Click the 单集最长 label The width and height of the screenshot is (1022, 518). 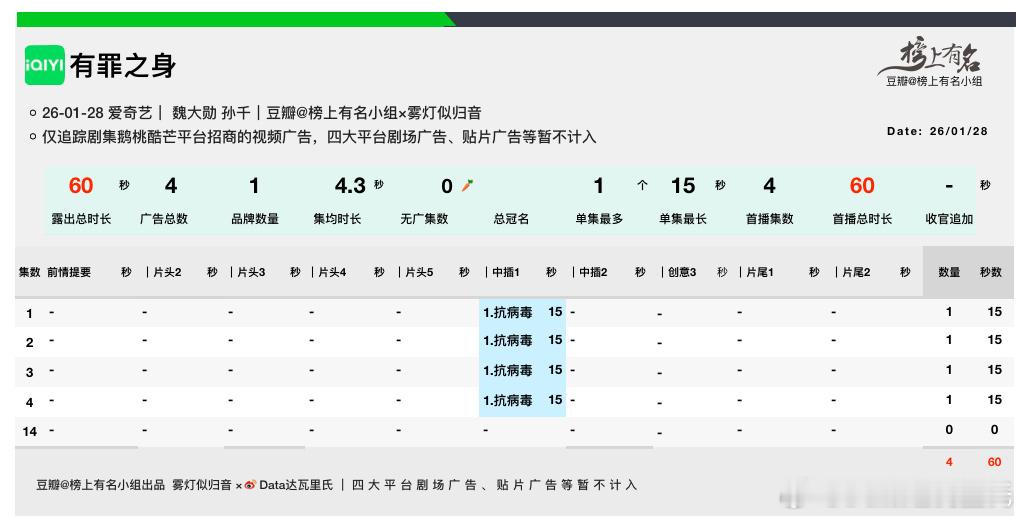(682, 219)
